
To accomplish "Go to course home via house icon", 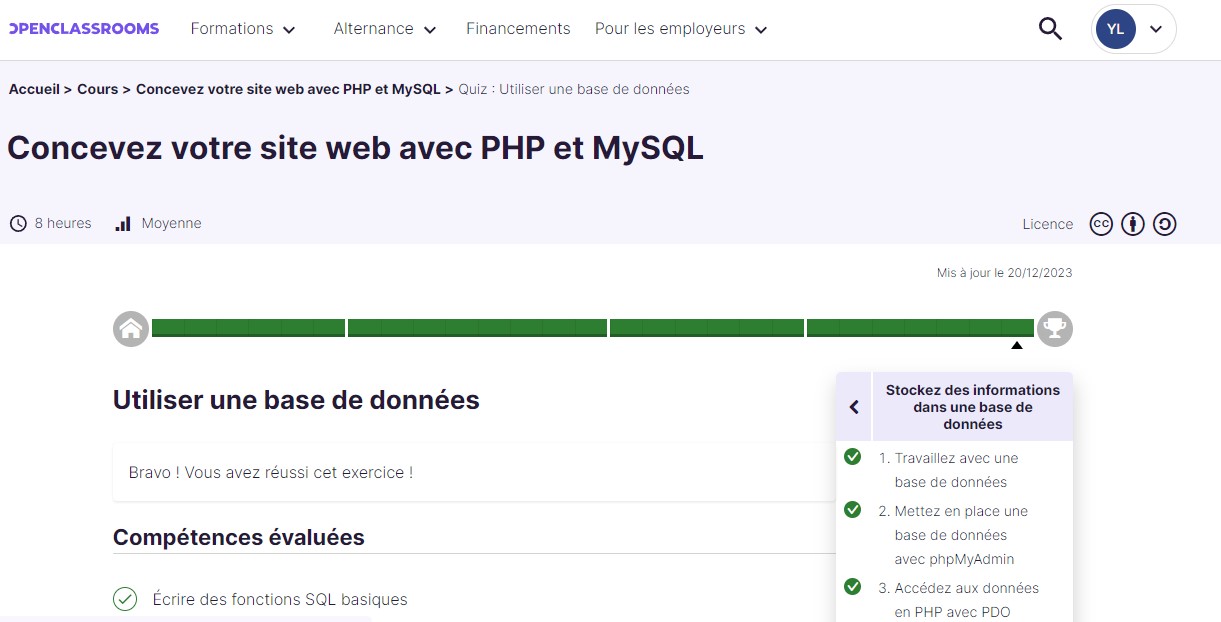I will tap(131, 328).
